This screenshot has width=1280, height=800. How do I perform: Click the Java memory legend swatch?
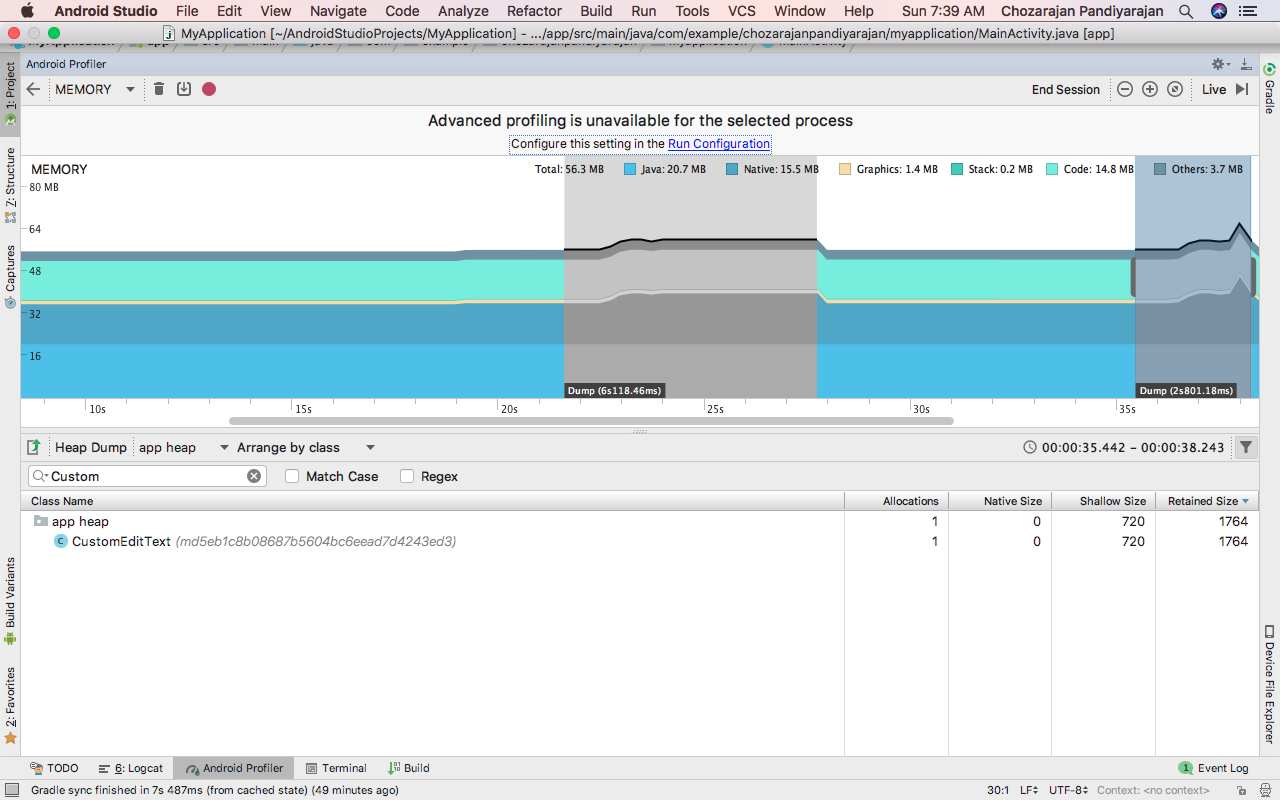point(630,169)
